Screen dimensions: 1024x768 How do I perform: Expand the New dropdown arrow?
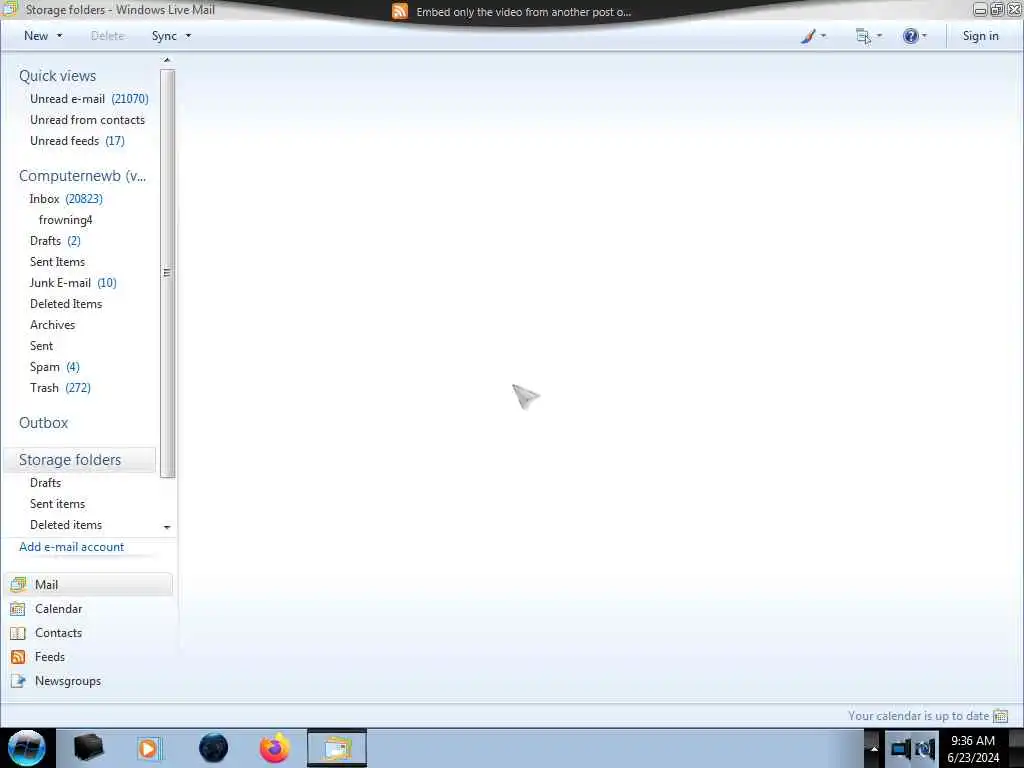59,36
